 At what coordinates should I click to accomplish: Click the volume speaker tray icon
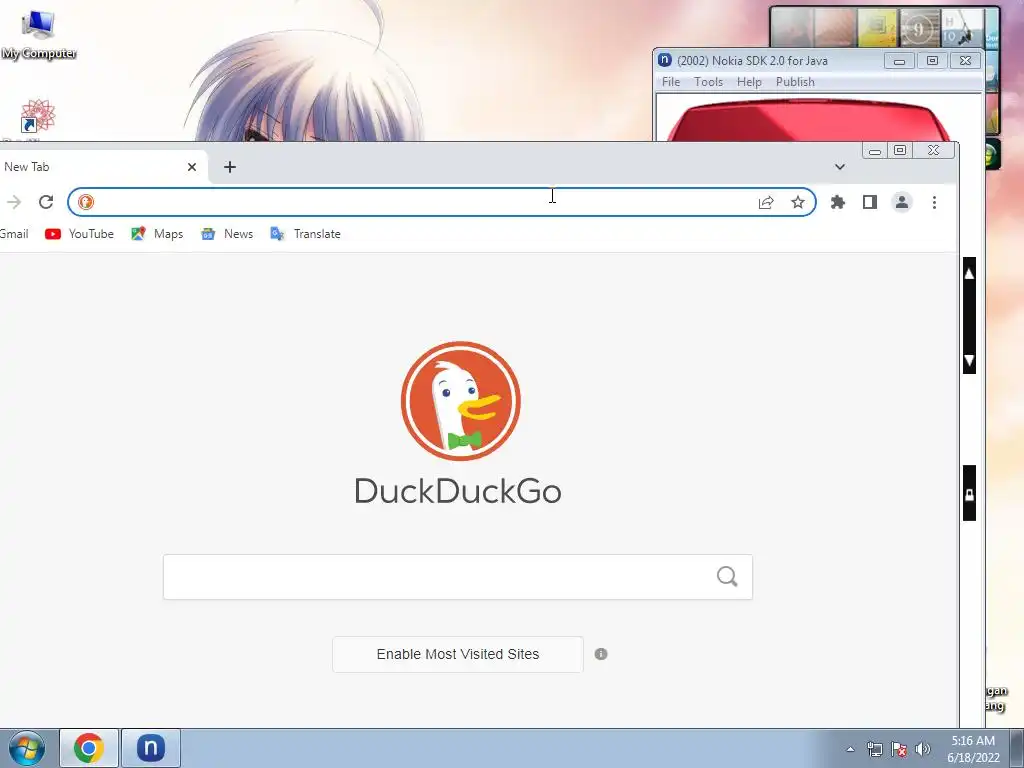[x=923, y=750]
